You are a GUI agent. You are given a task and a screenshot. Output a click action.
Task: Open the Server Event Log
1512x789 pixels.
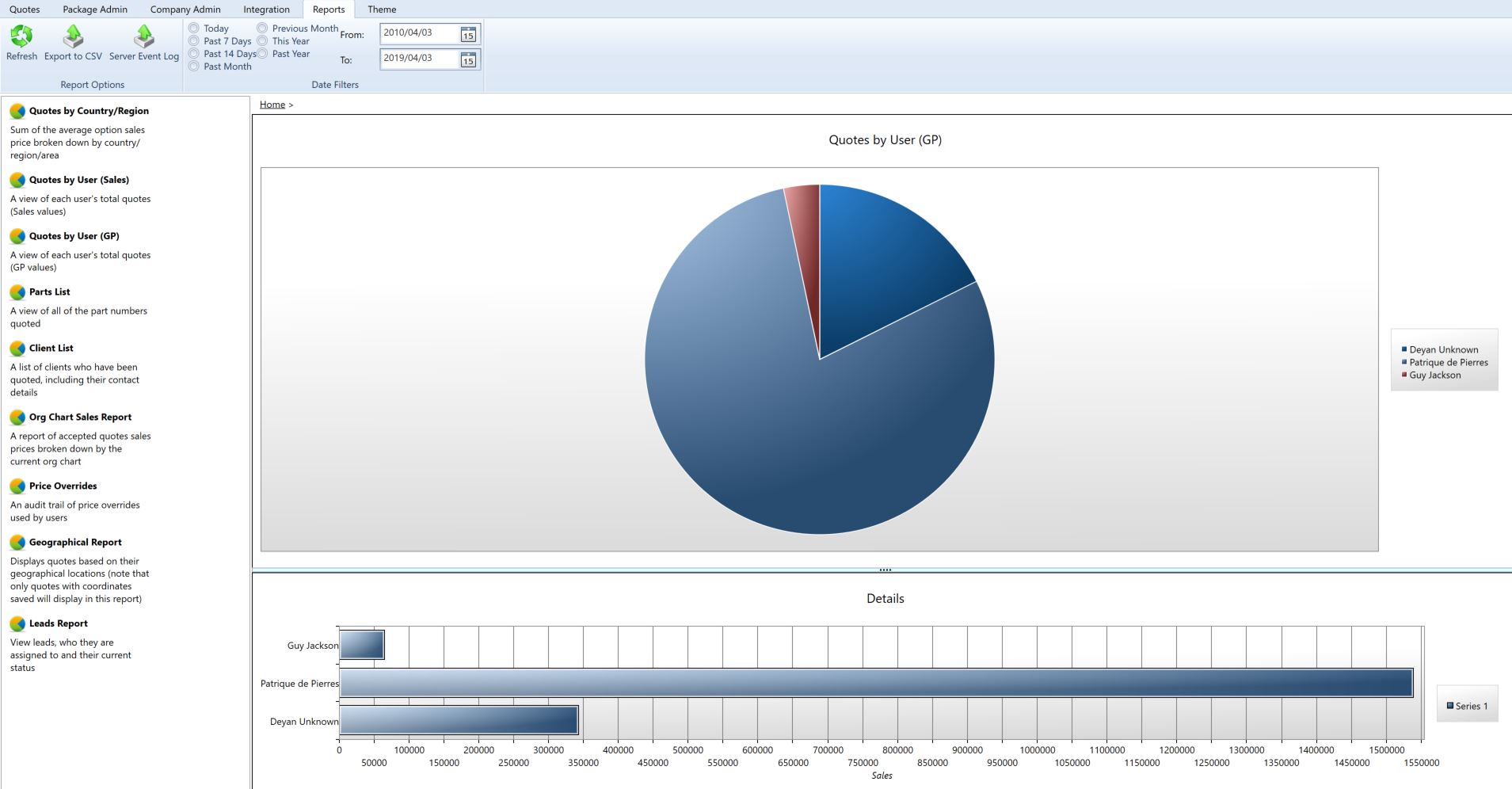(x=144, y=36)
